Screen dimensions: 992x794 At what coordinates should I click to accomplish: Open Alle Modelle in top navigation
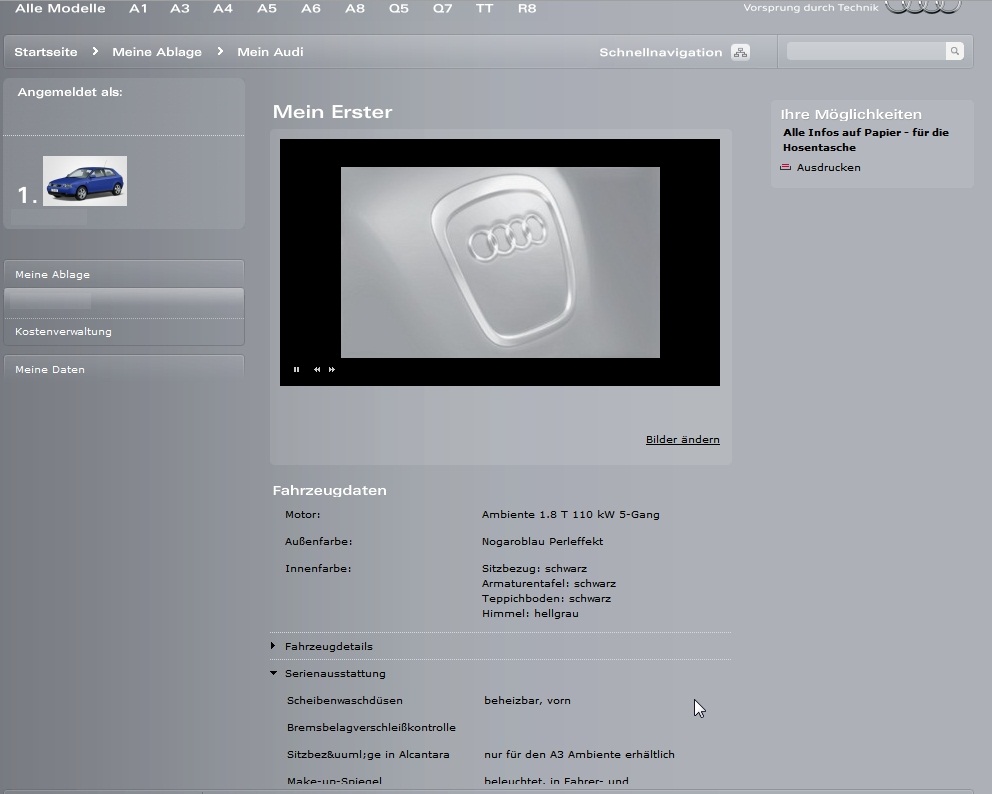[x=60, y=8]
